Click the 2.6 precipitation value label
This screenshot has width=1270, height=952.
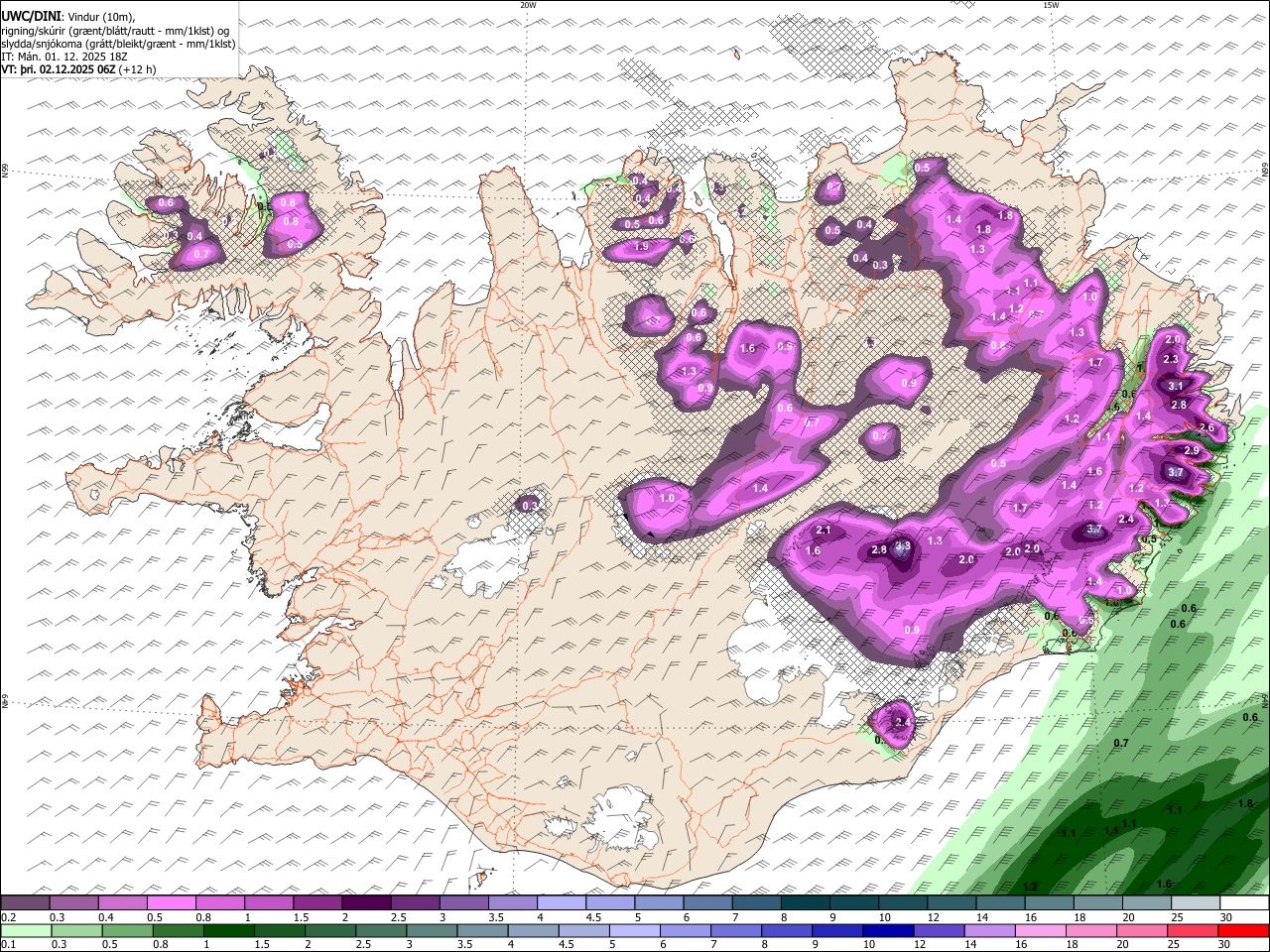click(1206, 427)
